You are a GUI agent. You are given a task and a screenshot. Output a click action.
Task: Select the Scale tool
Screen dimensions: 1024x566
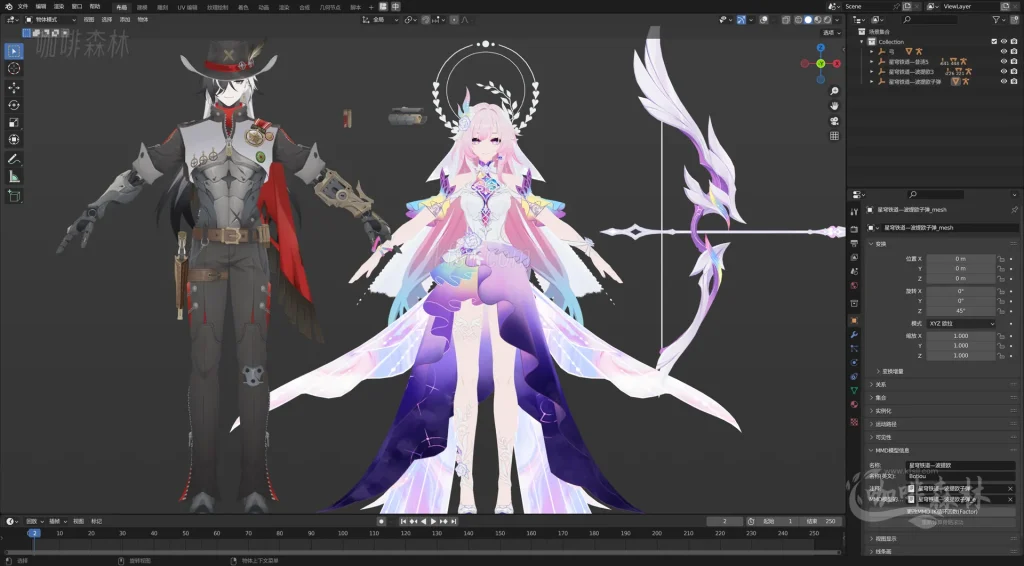[x=14, y=122]
